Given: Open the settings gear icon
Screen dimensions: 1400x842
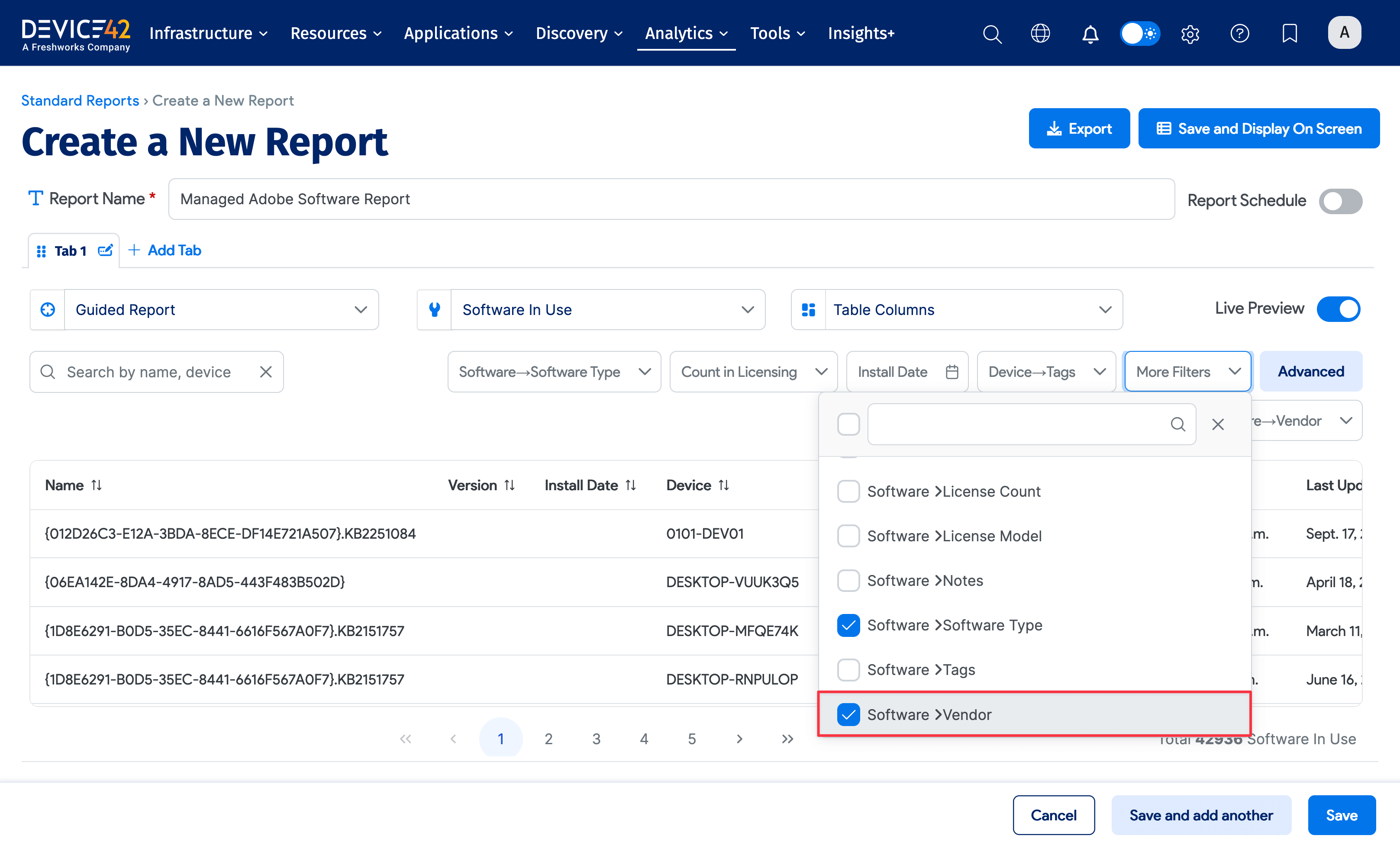Looking at the screenshot, I should click(1190, 33).
